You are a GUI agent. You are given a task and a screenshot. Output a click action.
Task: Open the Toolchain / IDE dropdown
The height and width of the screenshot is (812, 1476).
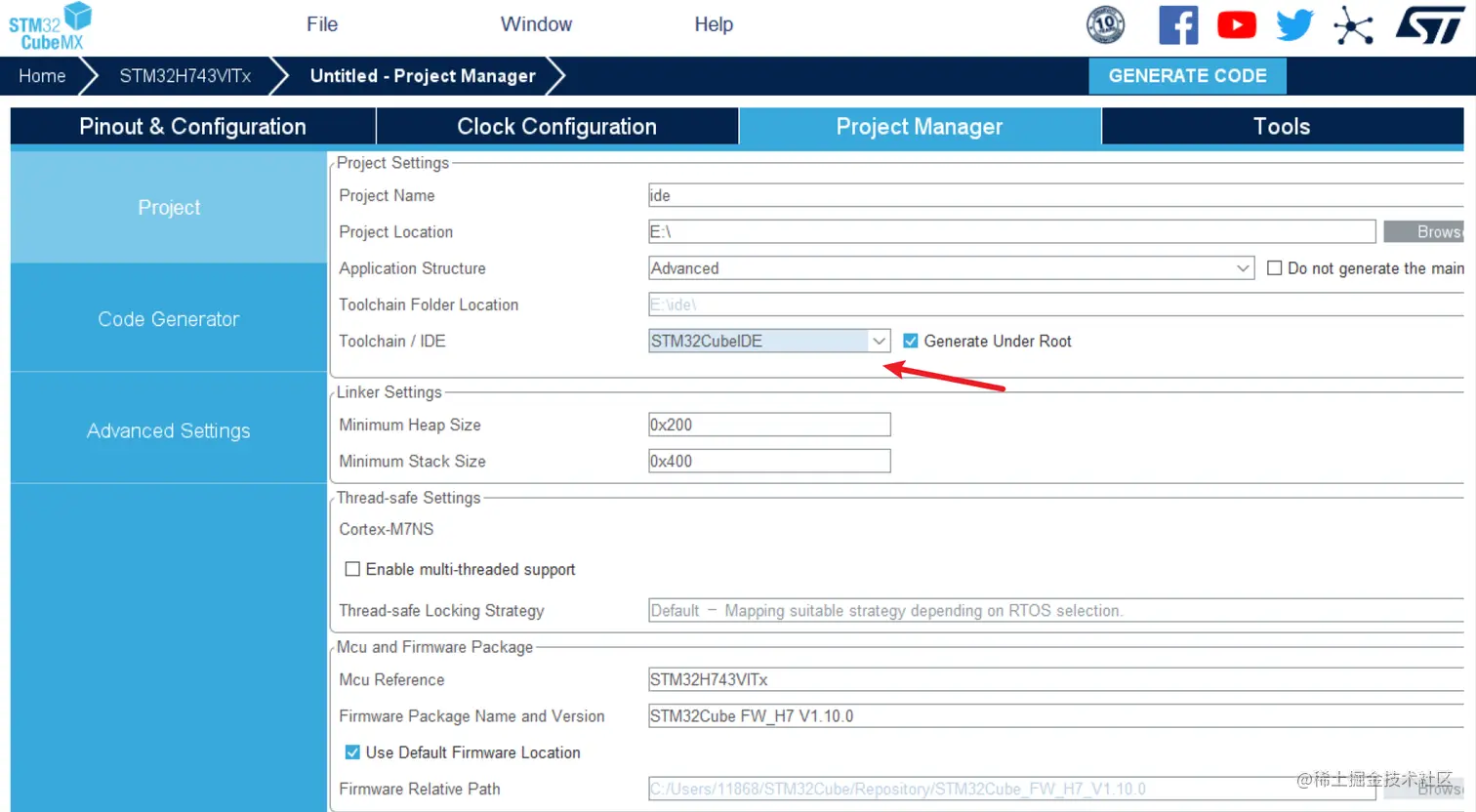click(x=769, y=341)
